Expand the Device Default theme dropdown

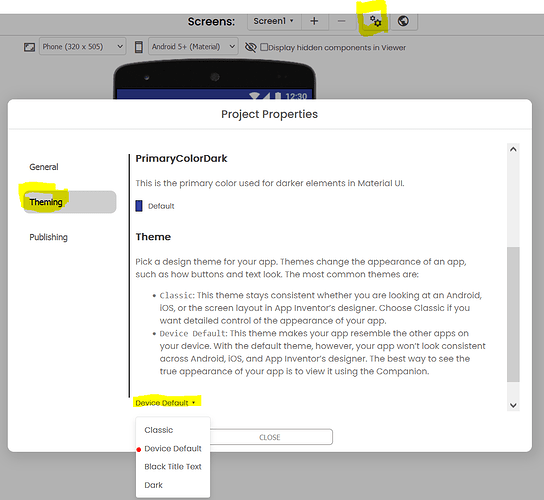click(x=165, y=403)
